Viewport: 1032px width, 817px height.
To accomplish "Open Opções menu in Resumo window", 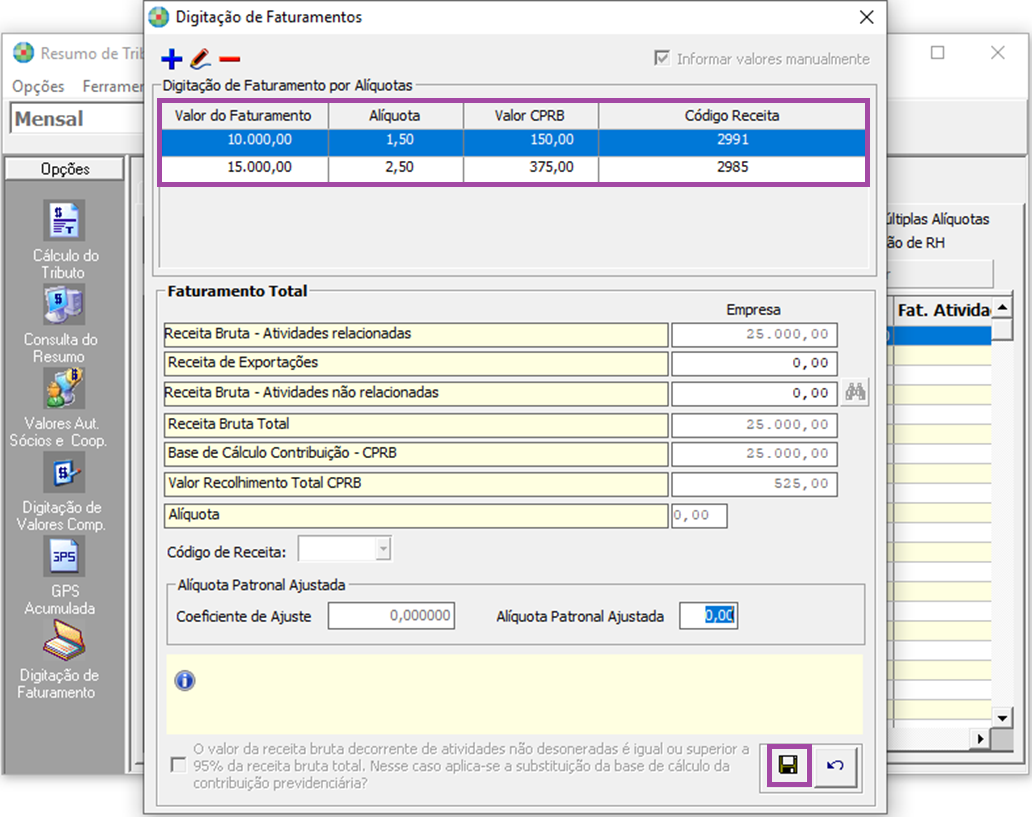I will [38, 86].
